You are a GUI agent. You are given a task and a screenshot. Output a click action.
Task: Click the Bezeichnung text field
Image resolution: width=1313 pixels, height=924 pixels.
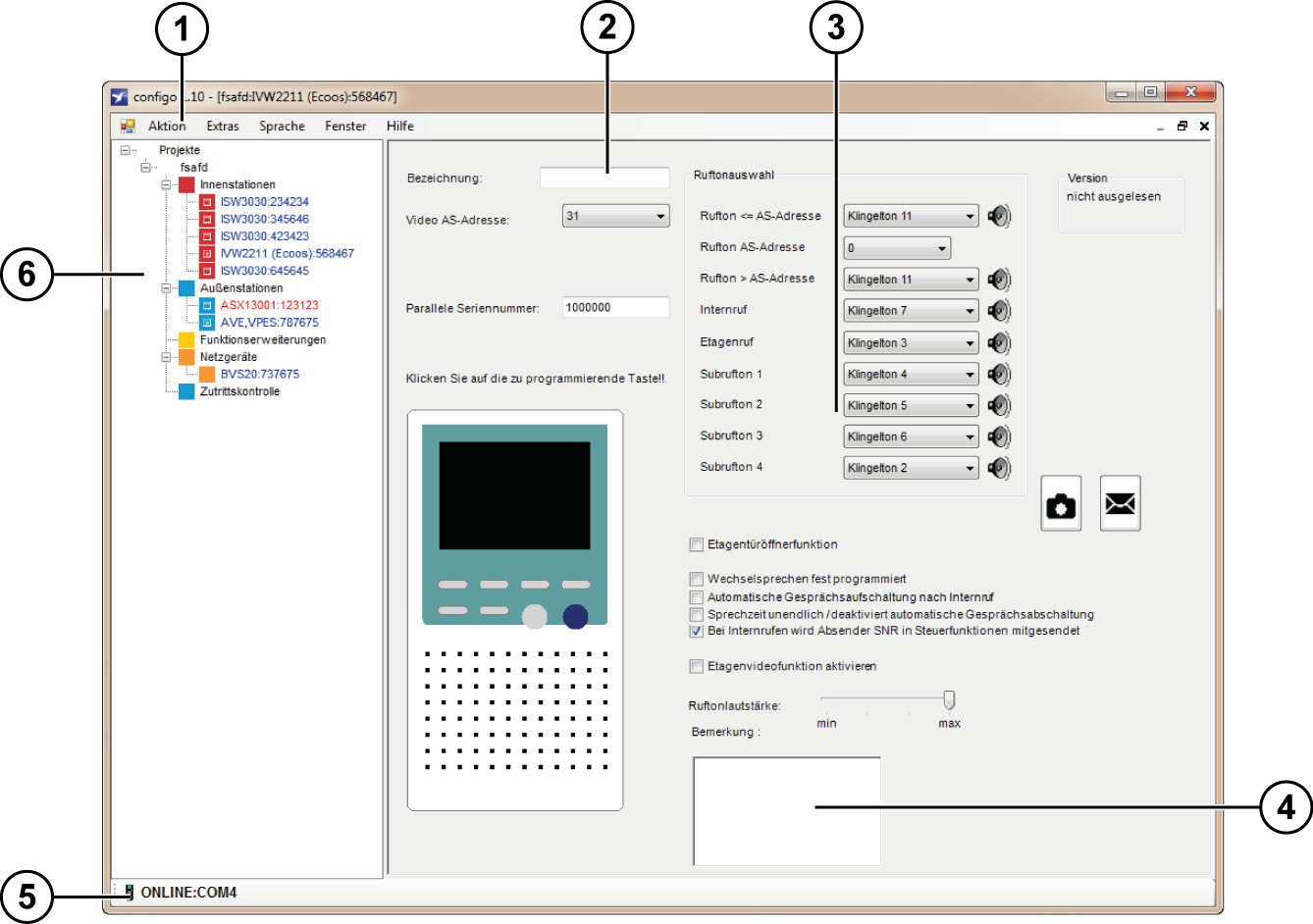pos(604,179)
